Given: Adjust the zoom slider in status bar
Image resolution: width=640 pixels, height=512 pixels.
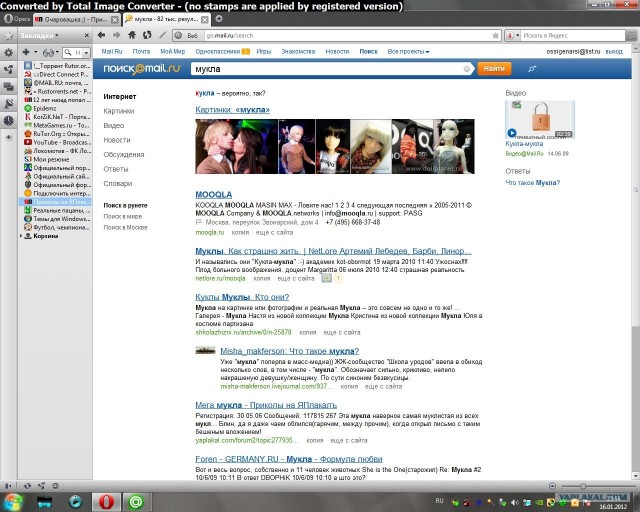Looking at the screenshot, I should click(x=583, y=486).
